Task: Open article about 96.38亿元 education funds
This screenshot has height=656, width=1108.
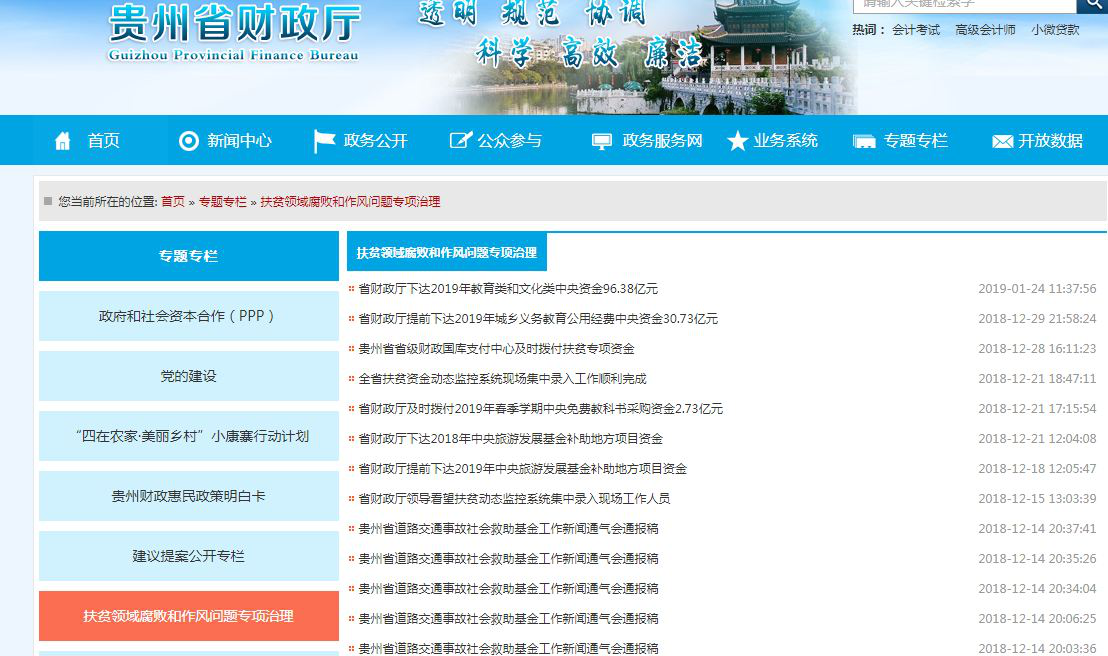Action: point(508,289)
